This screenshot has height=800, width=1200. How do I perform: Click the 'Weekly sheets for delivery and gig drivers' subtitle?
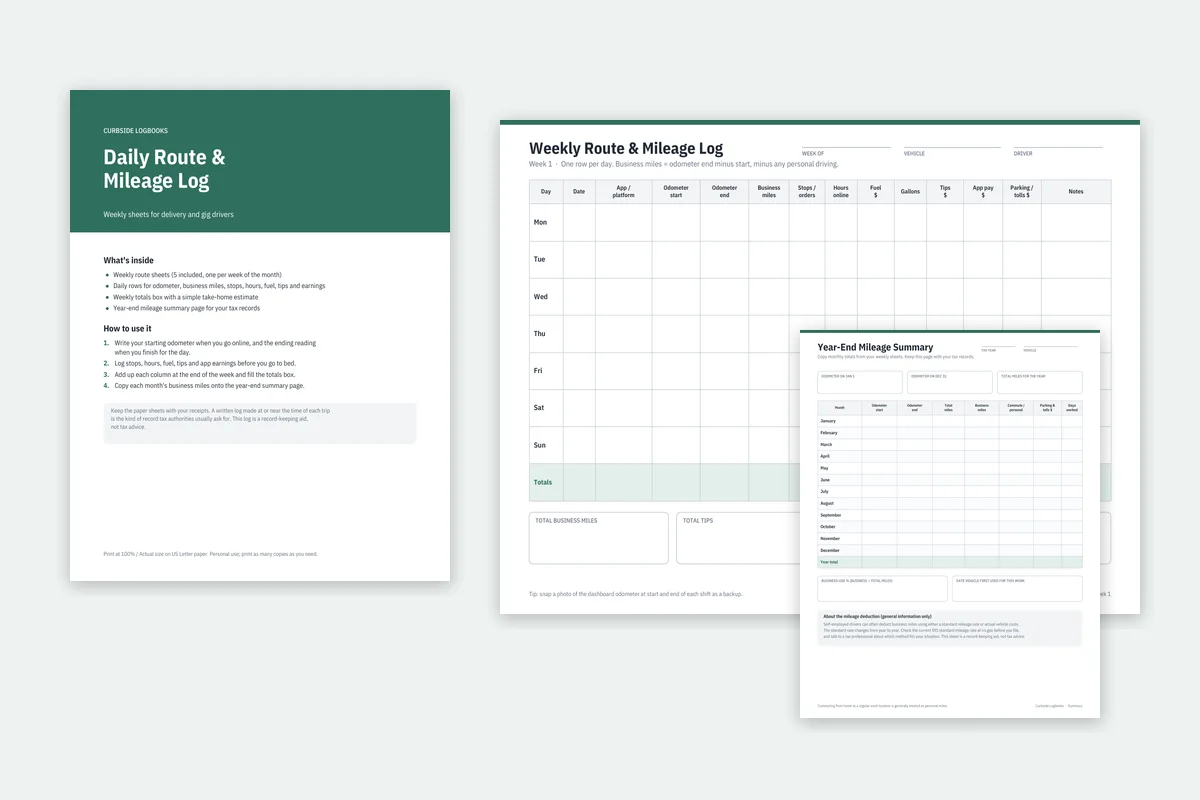(x=168, y=215)
